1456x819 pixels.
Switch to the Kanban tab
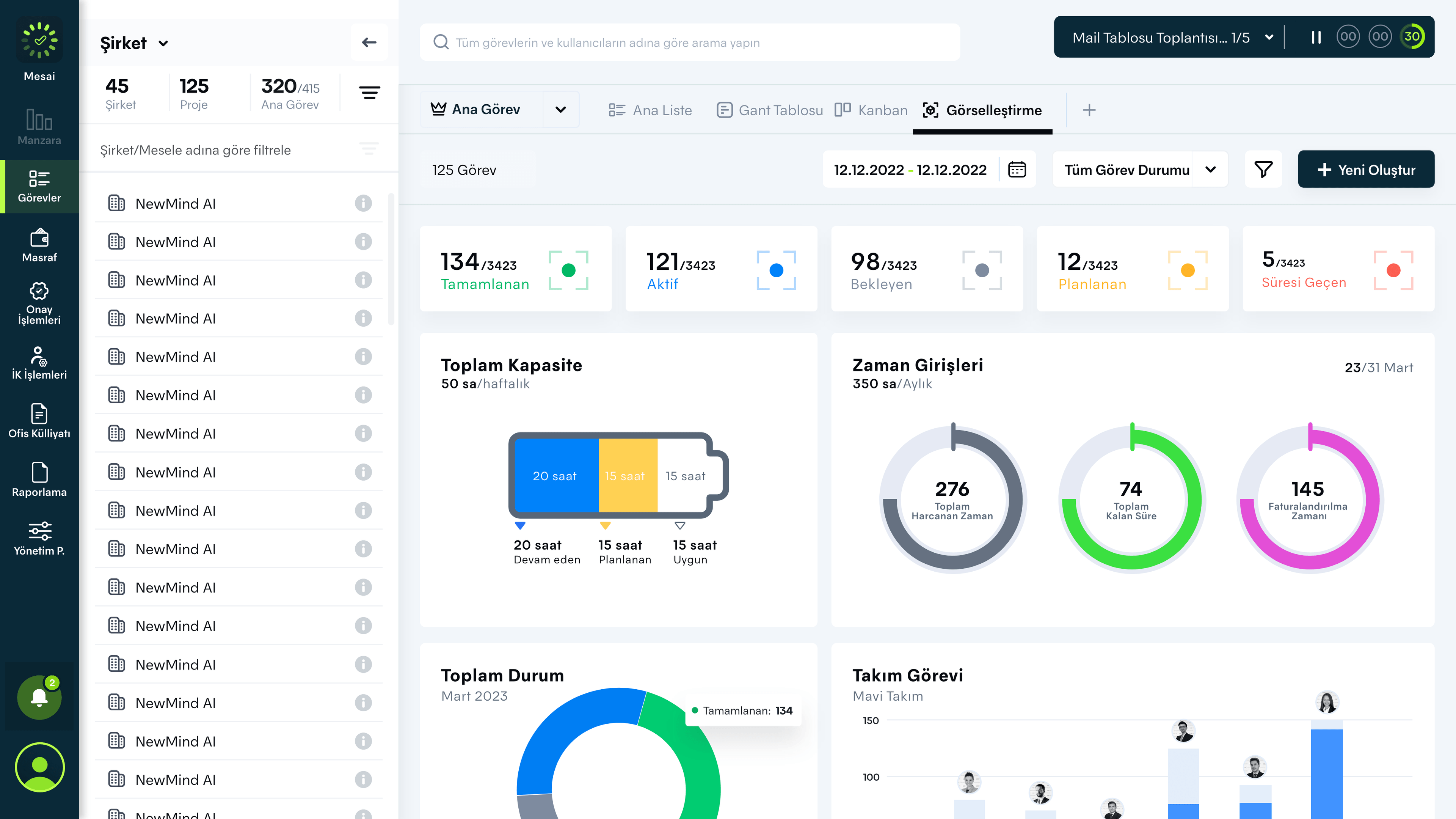[871, 110]
